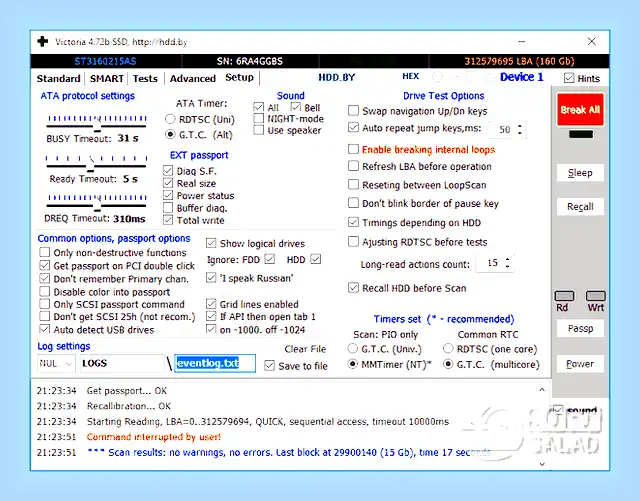Image resolution: width=640 pixels, height=501 pixels.
Task: Toggle Grid lines enabled checkbox
Action: (x=211, y=304)
